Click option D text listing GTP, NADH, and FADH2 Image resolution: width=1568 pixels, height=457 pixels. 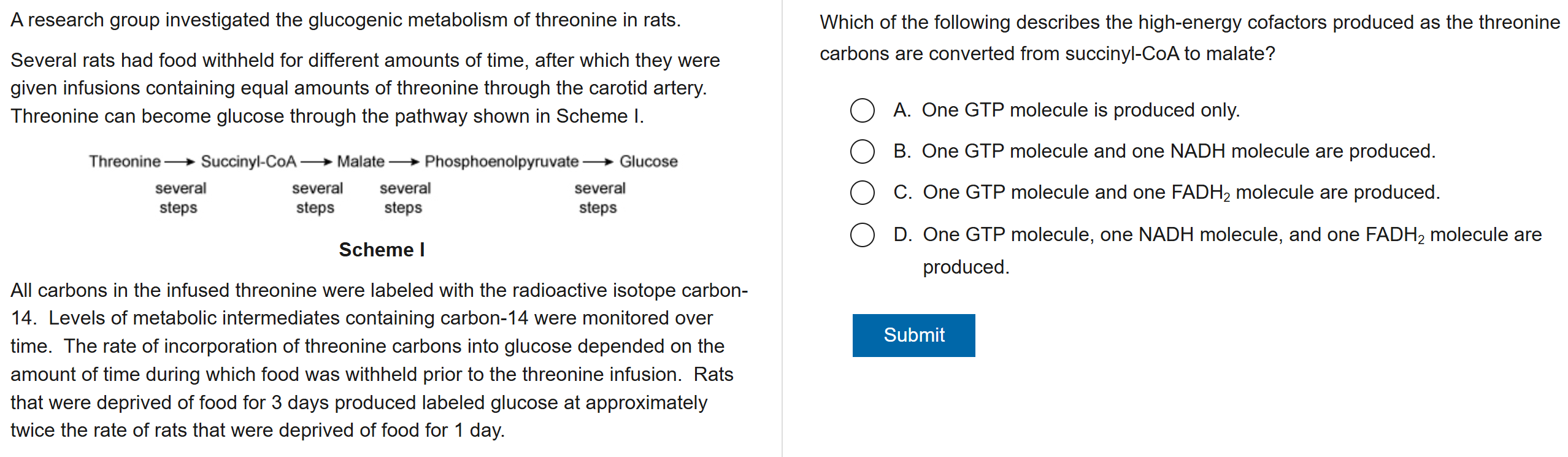coord(1232,235)
